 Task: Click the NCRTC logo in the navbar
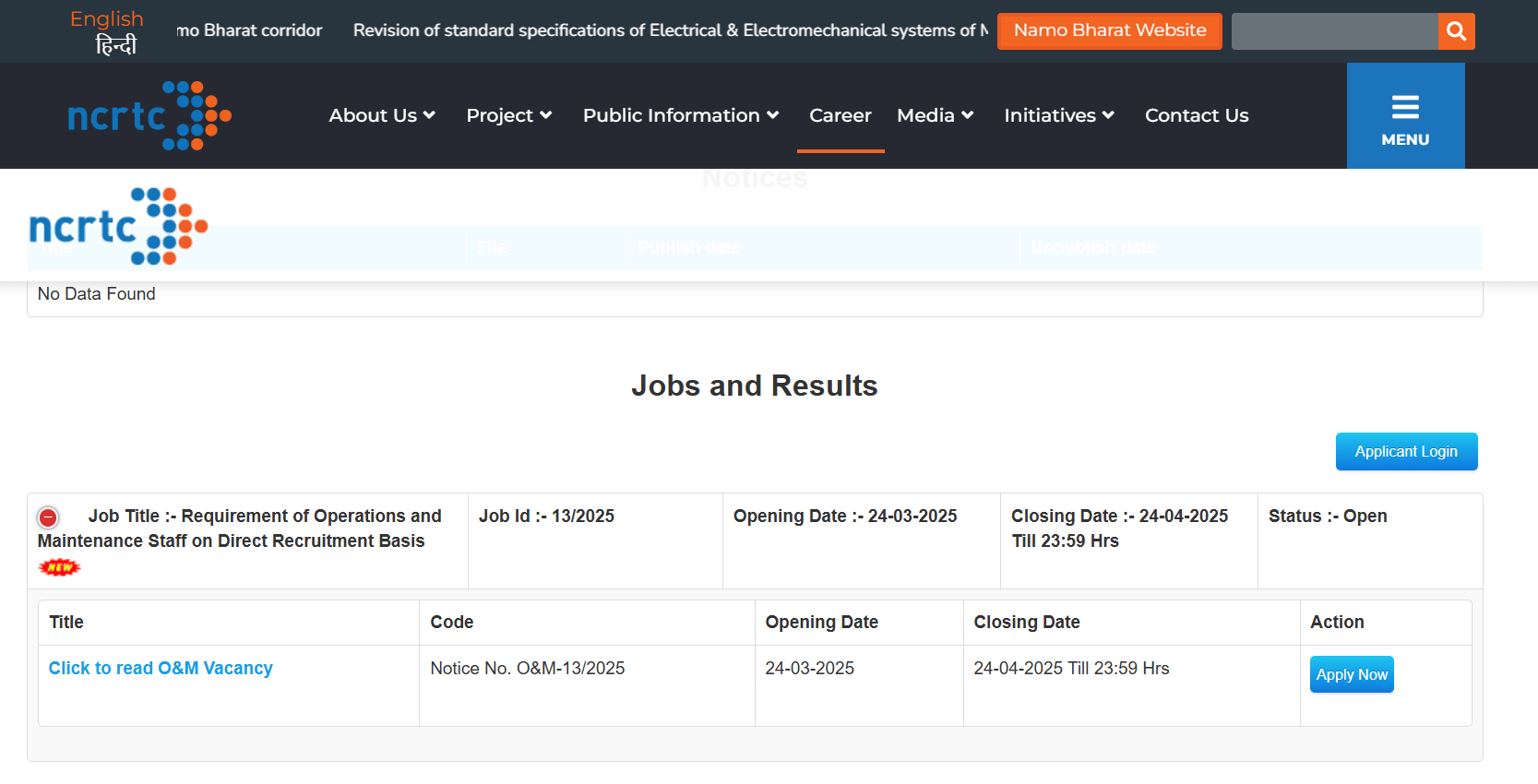(149, 116)
